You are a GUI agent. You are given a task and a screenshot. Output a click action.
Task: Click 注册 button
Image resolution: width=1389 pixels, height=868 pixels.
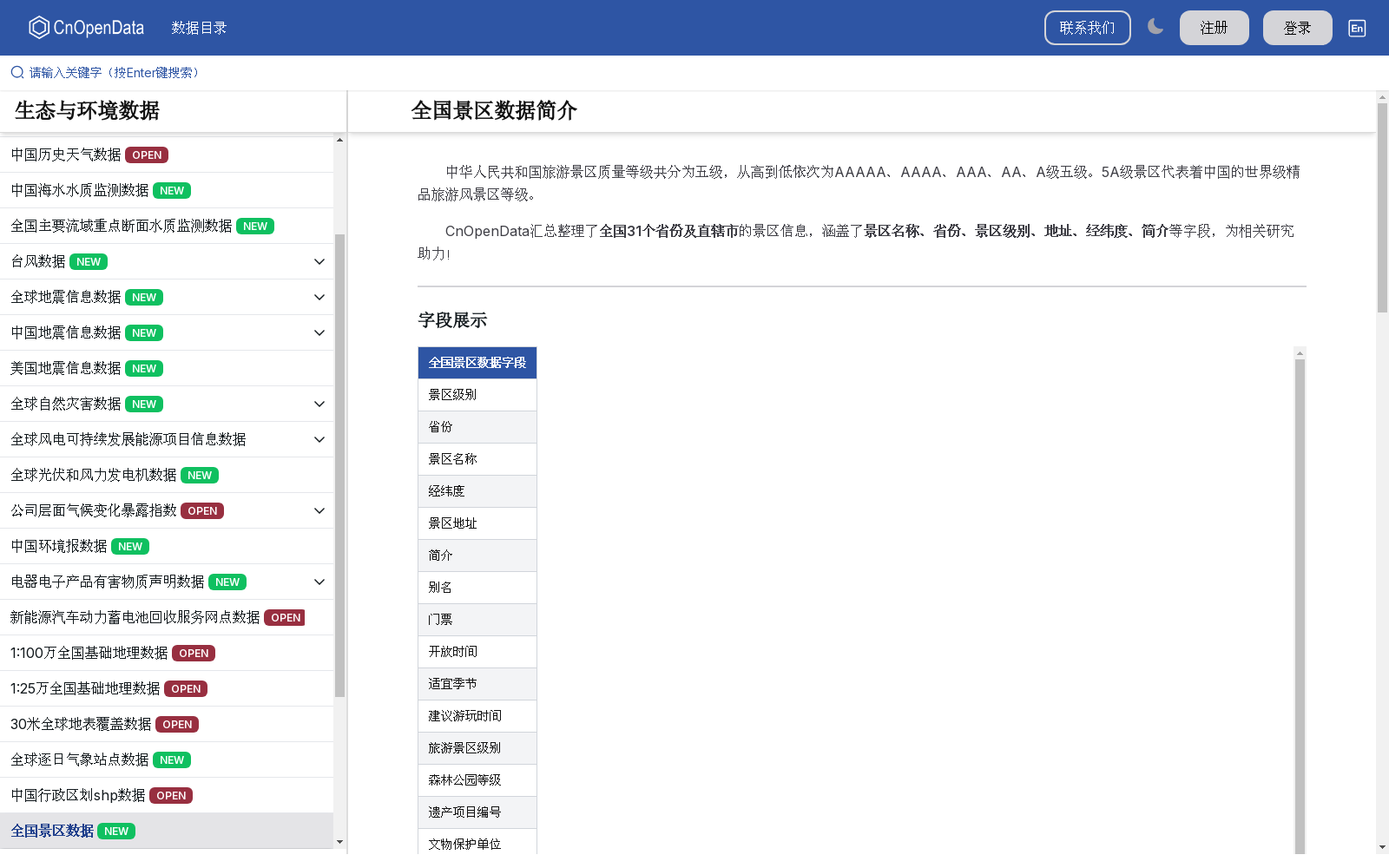click(1214, 28)
